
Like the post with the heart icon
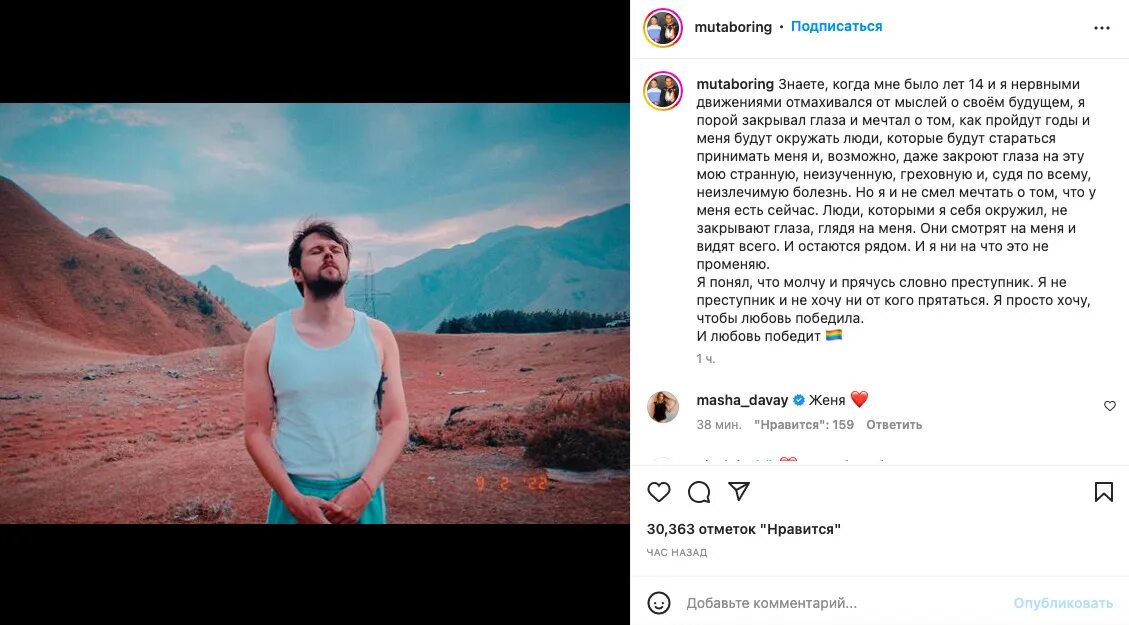pos(659,492)
